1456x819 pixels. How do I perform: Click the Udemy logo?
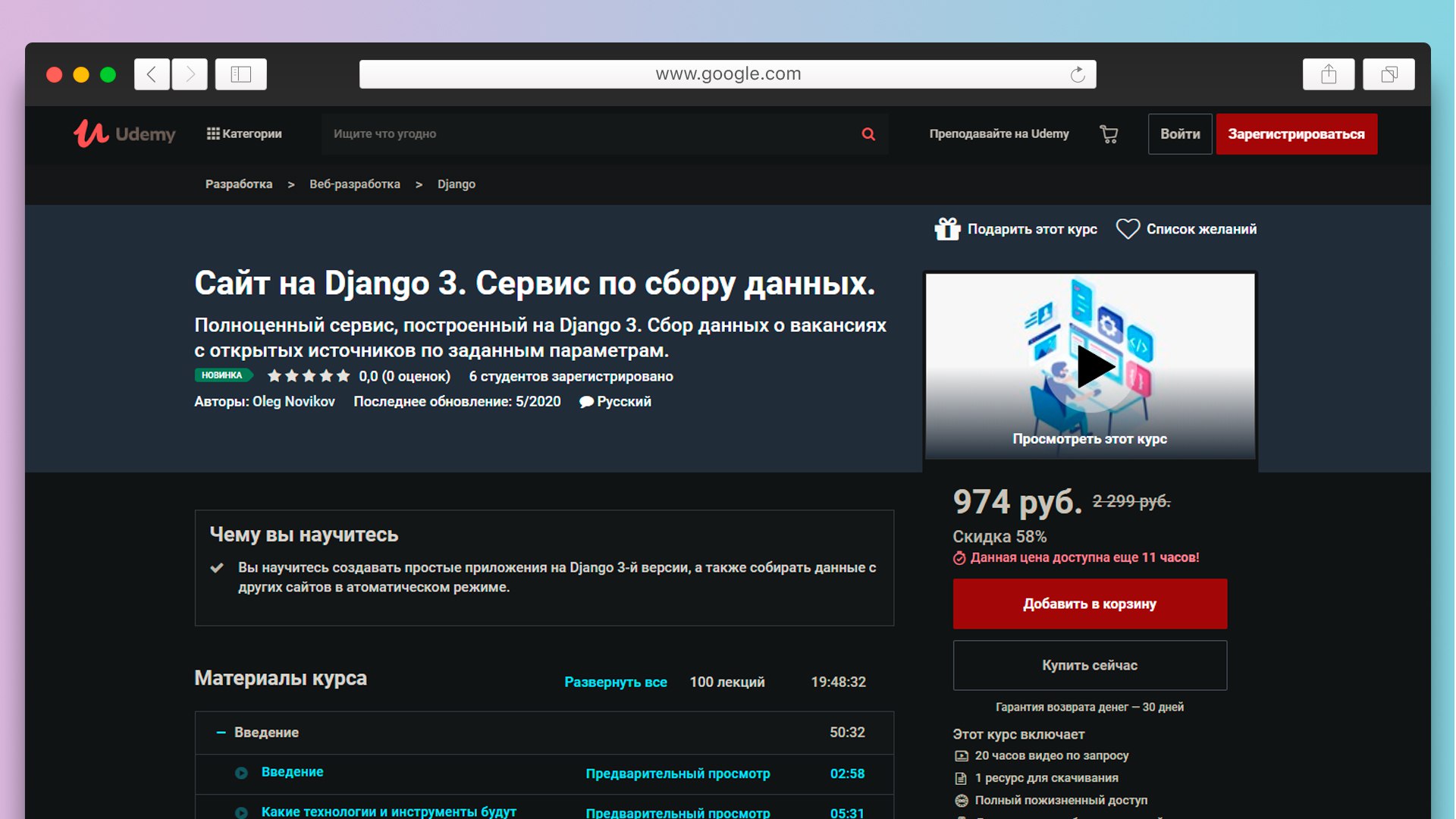click(124, 133)
